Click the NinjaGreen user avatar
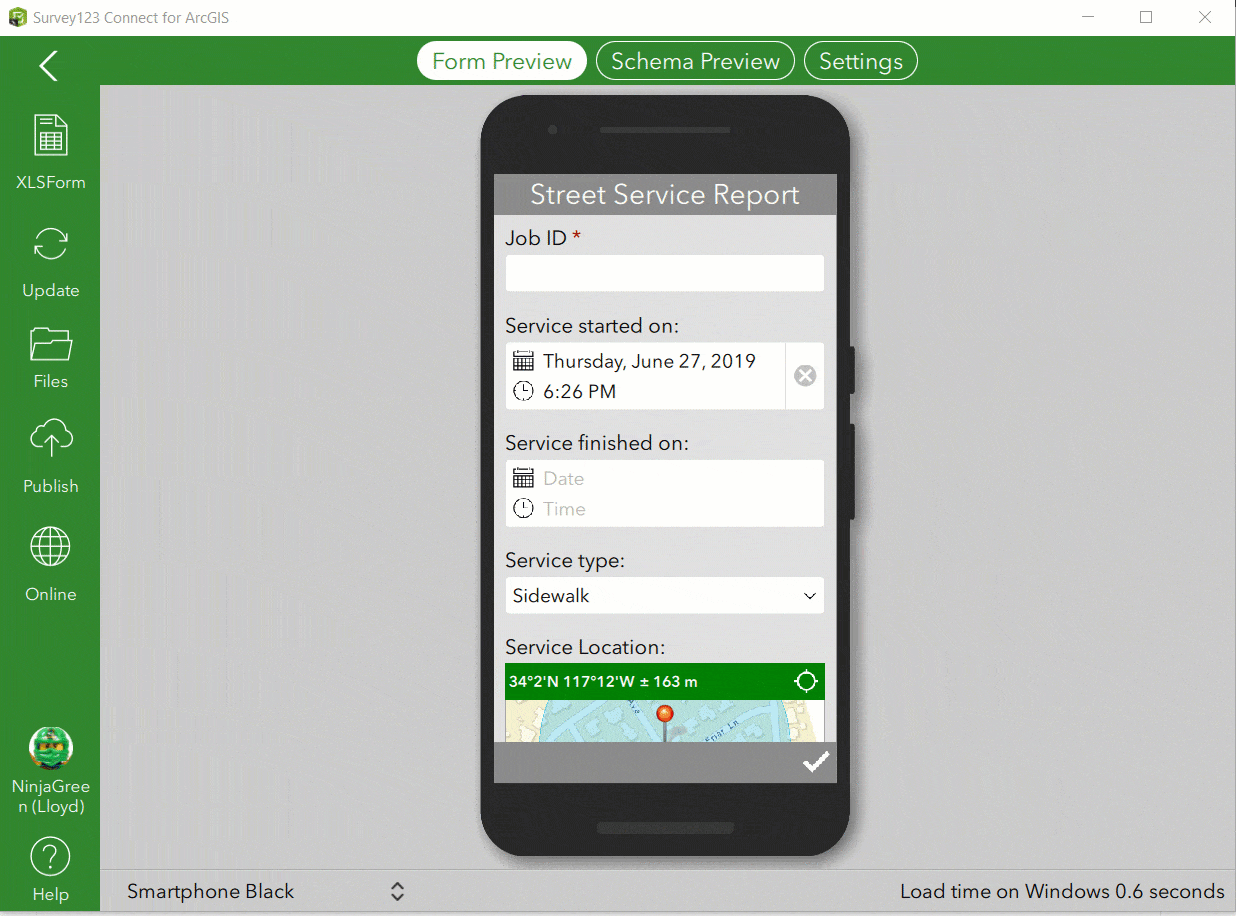1236x916 pixels. pyautogui.click(x=50, y=748)
